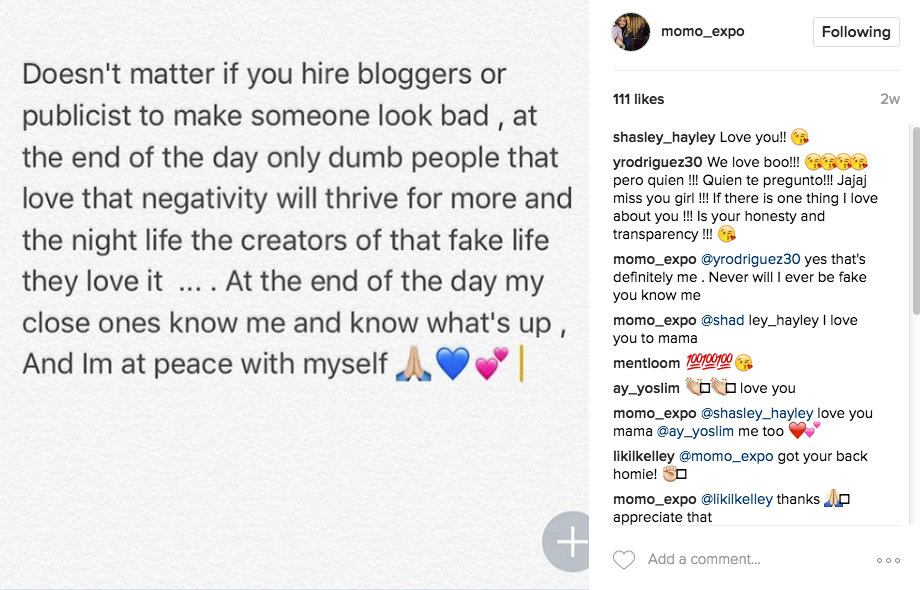Screen dimensions: 920x590
Task: Click the @ay_yoslim mention link
Action: 699,431
